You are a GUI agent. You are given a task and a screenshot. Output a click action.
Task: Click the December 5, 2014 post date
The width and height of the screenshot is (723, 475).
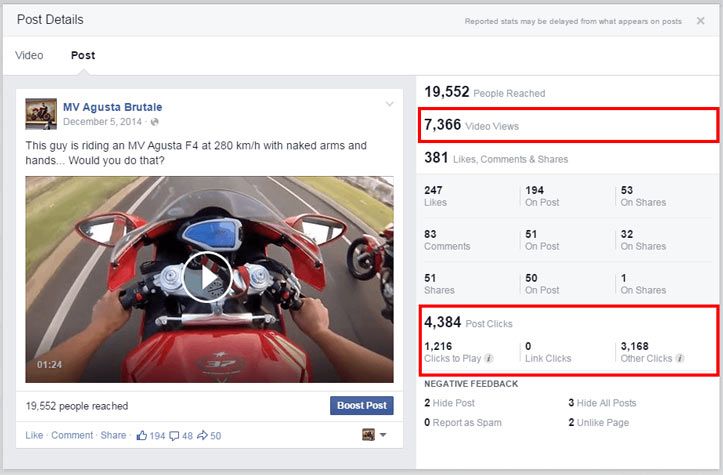point(103,122)
